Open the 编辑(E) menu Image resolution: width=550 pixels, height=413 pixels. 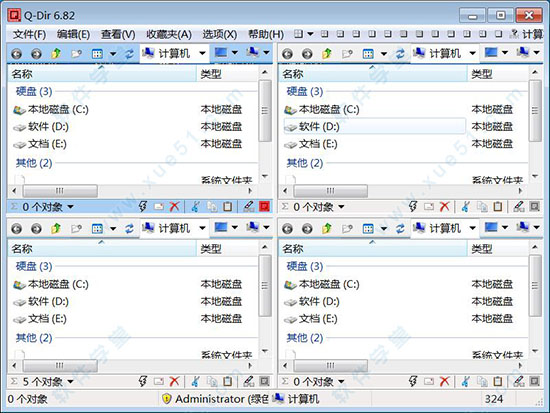pos(73,34)
